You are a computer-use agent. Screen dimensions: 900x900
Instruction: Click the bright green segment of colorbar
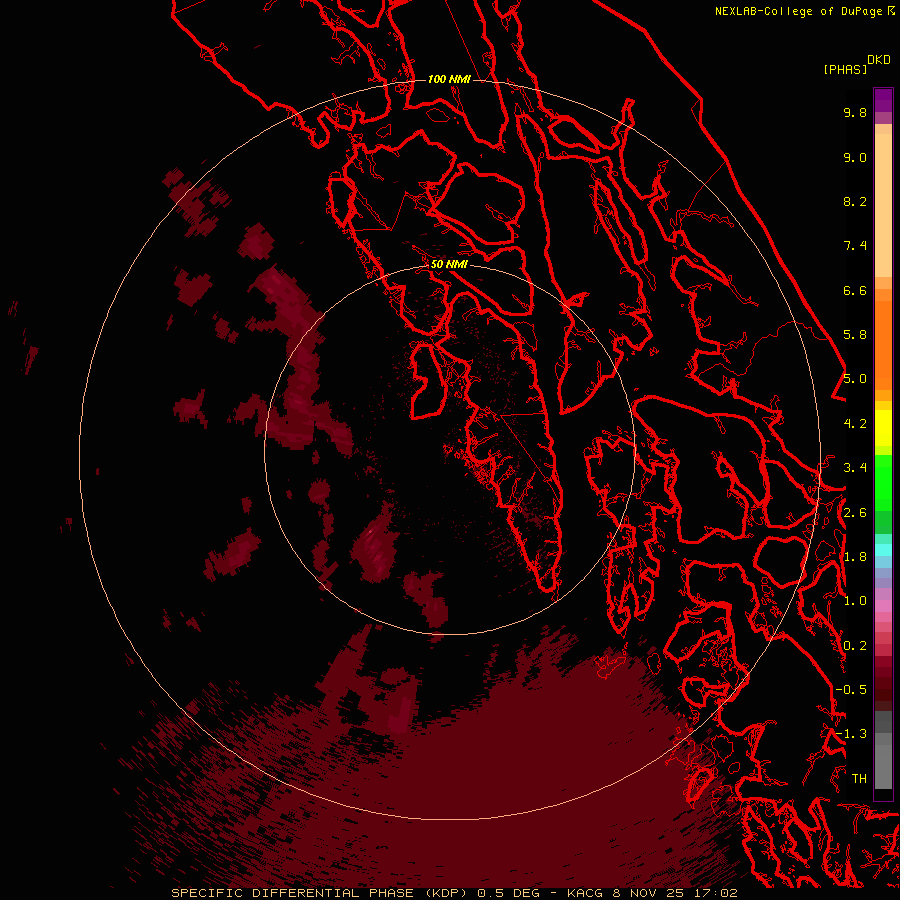coord(883,482)
